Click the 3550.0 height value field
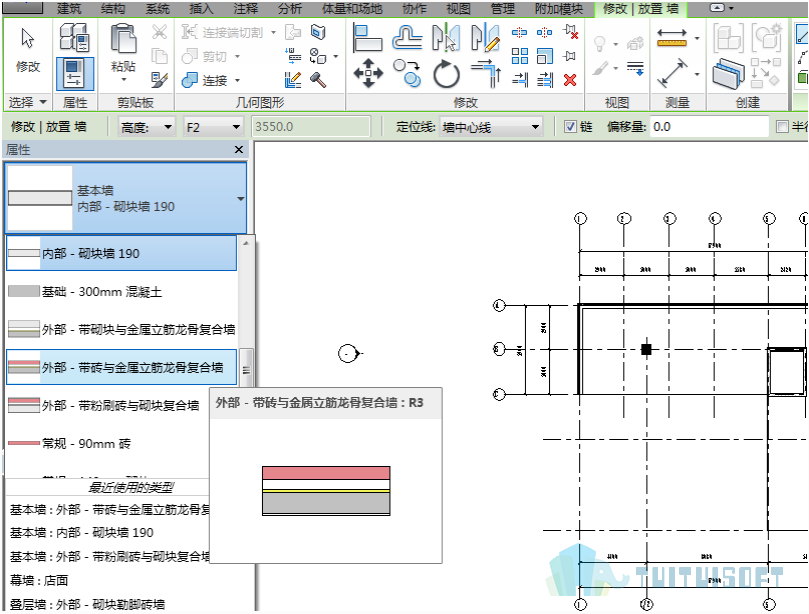Screen dimensions: 809x614 click(x=311, y=127)
